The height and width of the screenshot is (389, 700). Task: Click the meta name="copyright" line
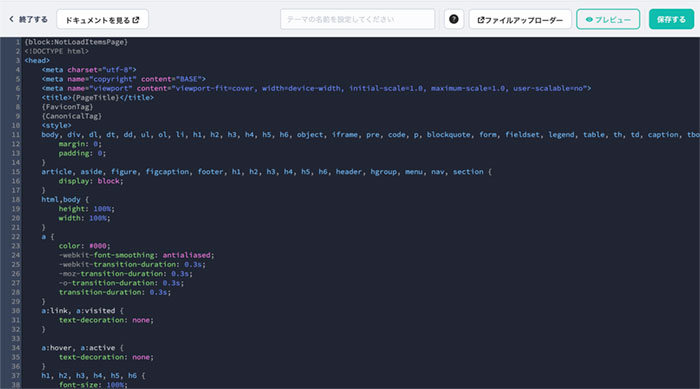click(x=124, y=79)
